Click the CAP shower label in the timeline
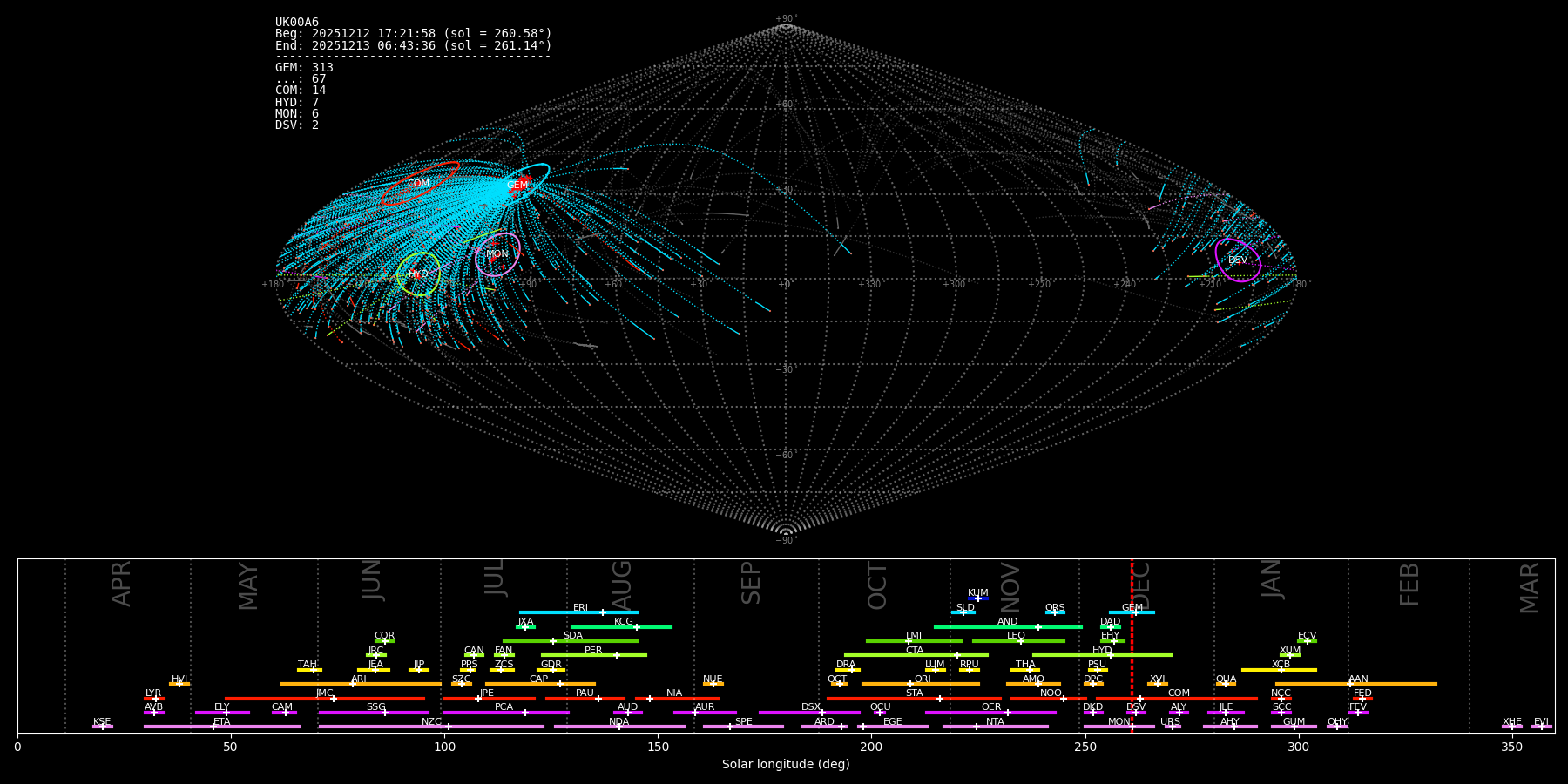This screenshot has height=784, width=1568. coord(538,679)
